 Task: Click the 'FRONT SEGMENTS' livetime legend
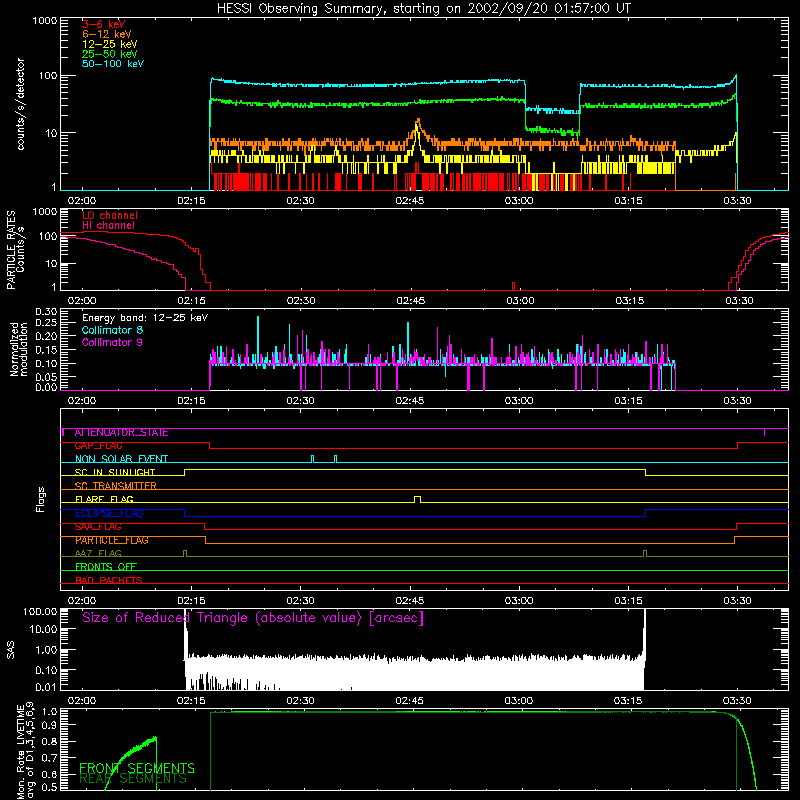click(137, 768)
